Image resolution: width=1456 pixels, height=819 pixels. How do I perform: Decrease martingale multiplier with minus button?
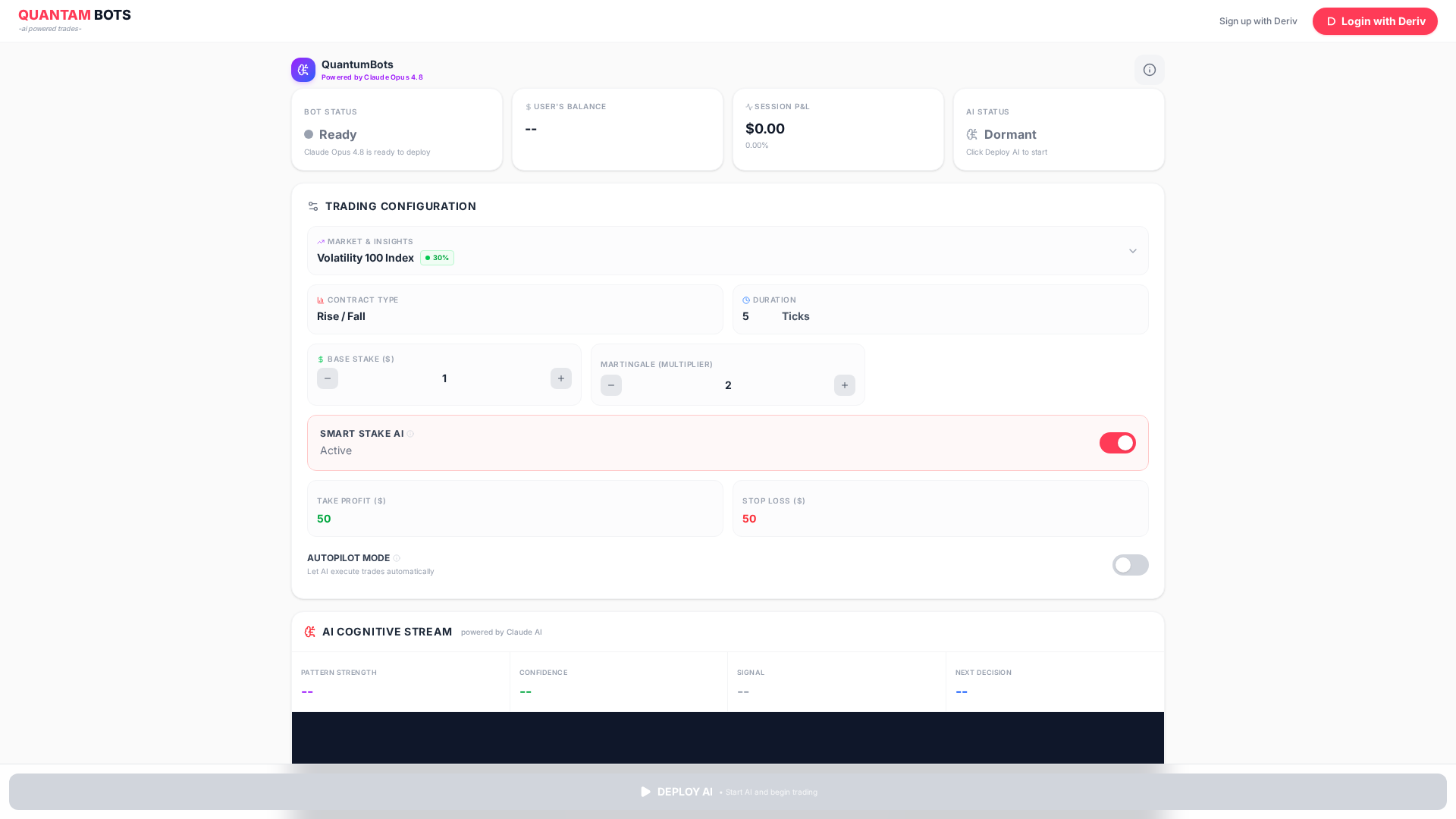(611, 385)
